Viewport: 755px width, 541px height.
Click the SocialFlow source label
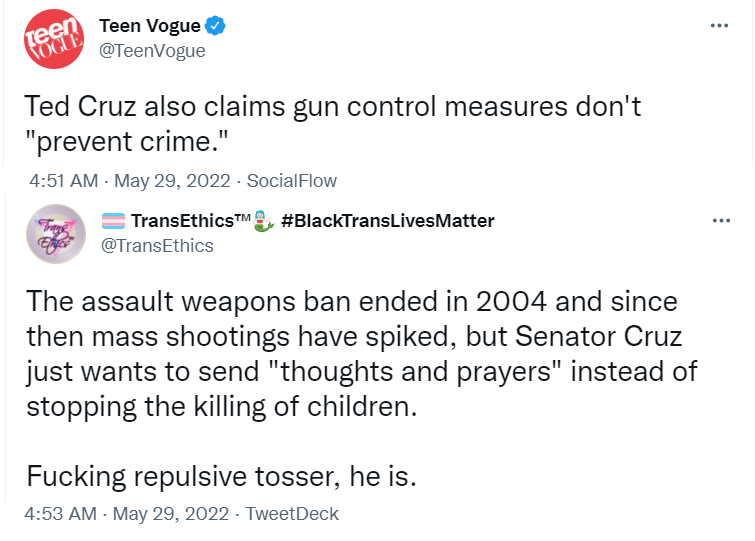tap(292, 181)
